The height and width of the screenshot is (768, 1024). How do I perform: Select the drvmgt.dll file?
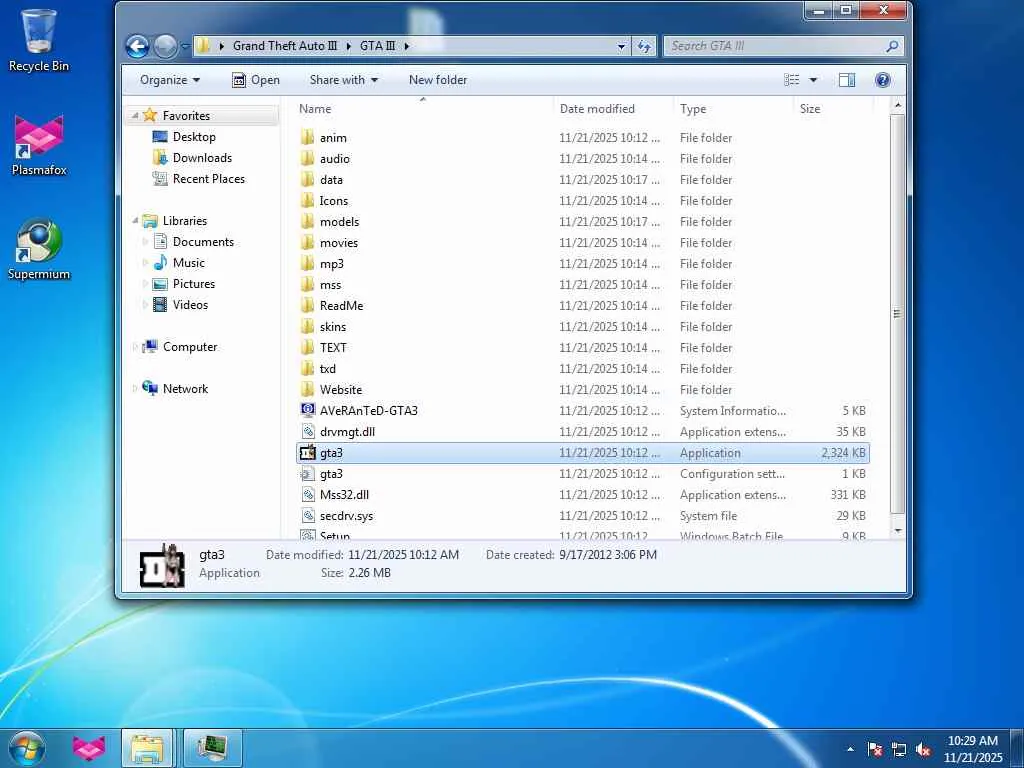click(583, 432)
